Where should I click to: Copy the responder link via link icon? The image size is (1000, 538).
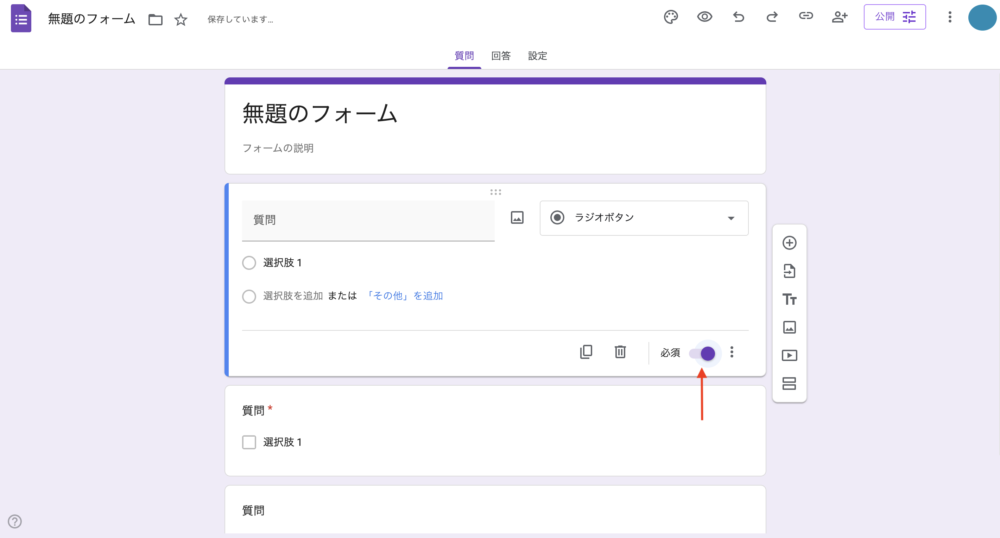tap(806, 17)
